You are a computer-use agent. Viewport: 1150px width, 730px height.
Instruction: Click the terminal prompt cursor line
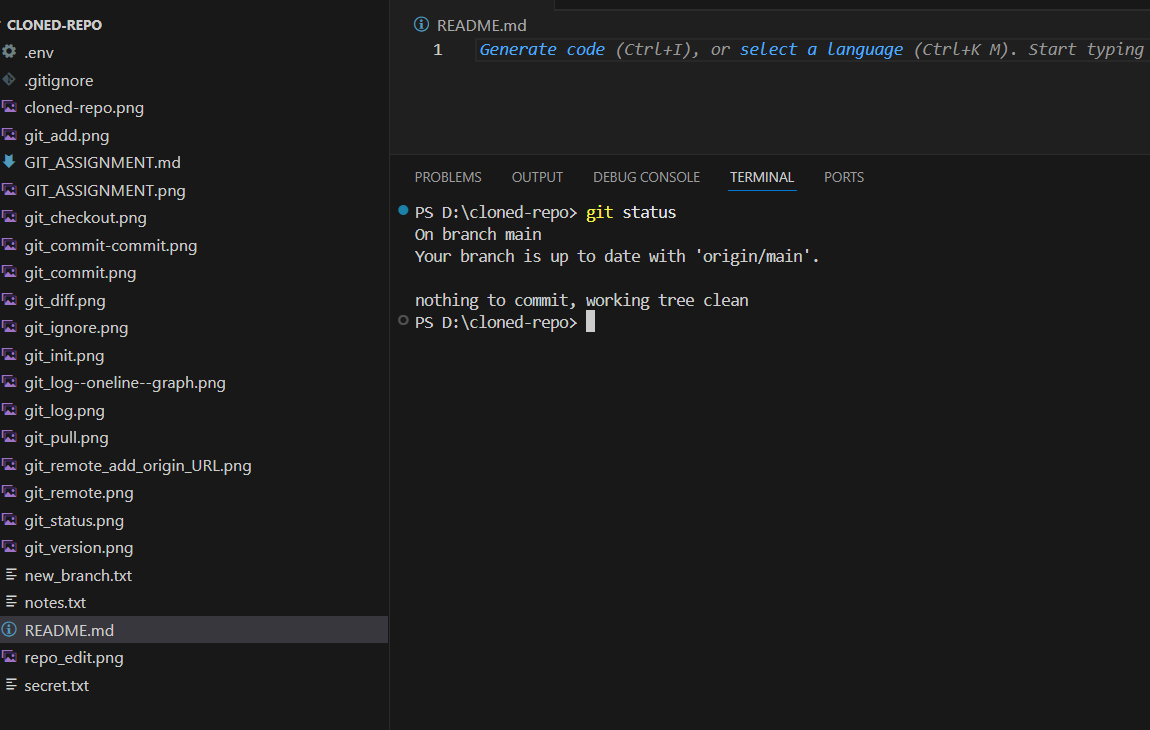[x=590, y=322]
